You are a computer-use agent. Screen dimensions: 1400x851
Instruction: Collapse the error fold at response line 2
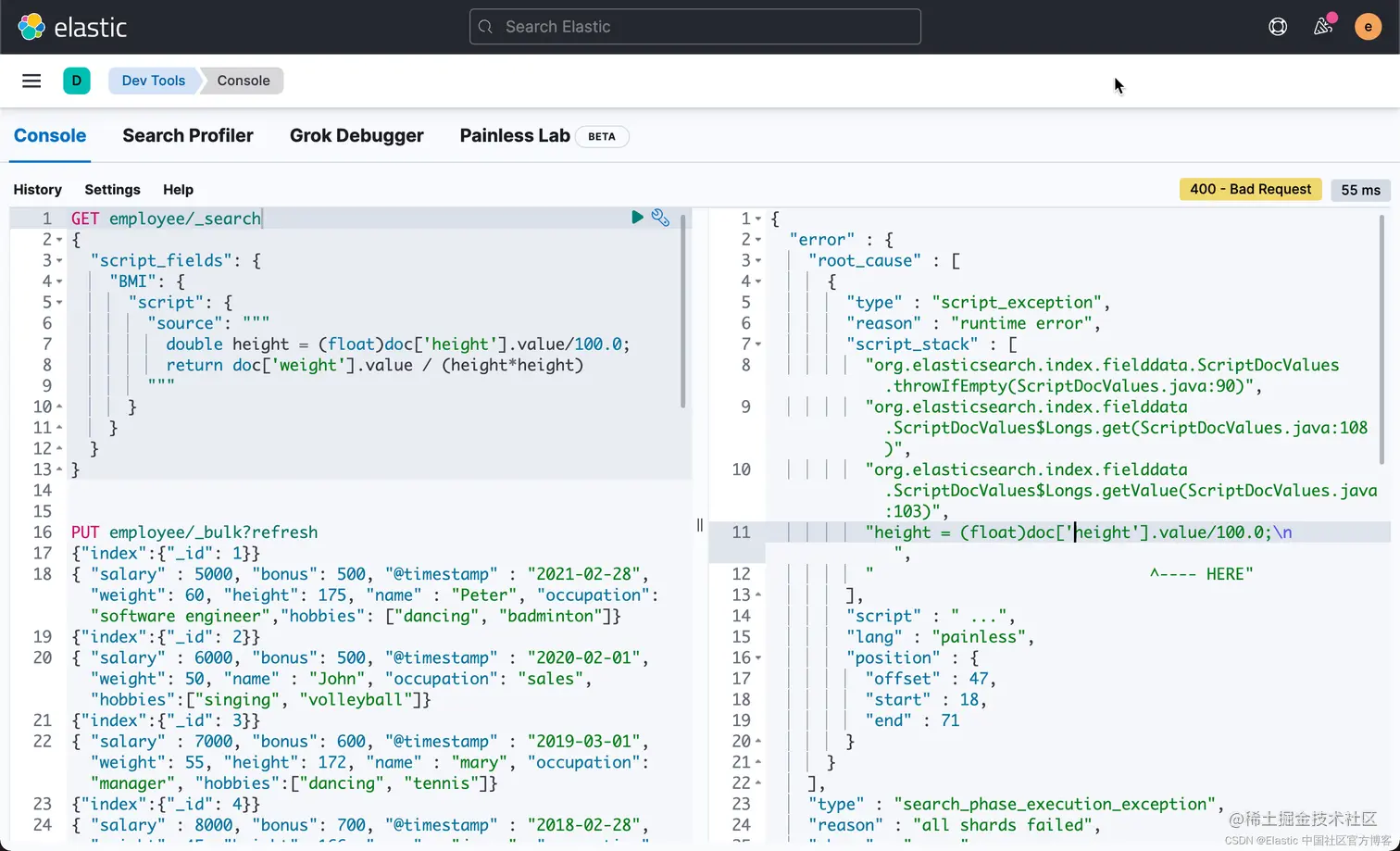click(758, 240)
